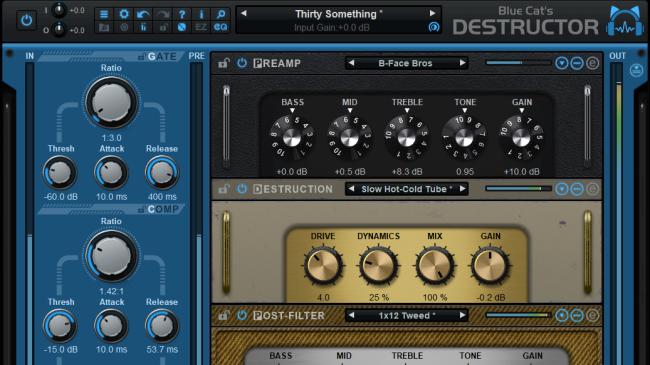Click the EQ toolbar button
The image size is (650, 365).
point(221,27)
